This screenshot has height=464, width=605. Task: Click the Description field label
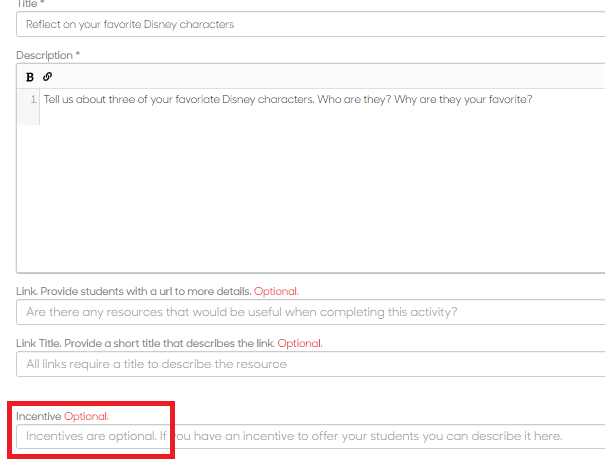pos(44,56)
